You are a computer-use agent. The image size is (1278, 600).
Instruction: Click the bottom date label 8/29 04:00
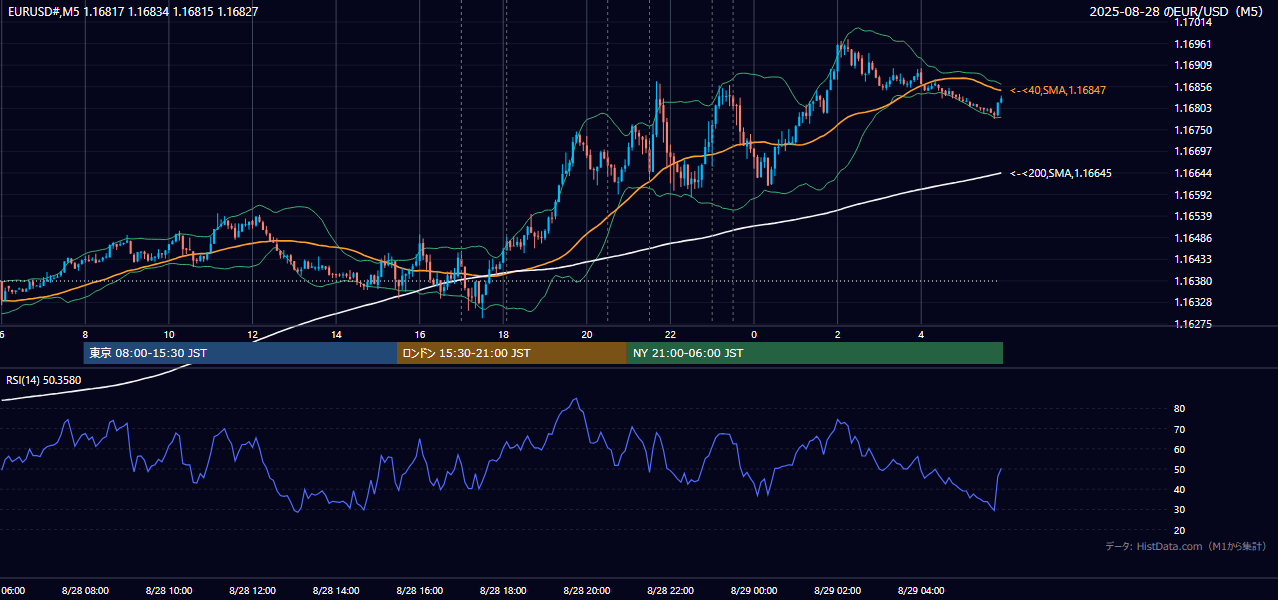tap(921, 591)
